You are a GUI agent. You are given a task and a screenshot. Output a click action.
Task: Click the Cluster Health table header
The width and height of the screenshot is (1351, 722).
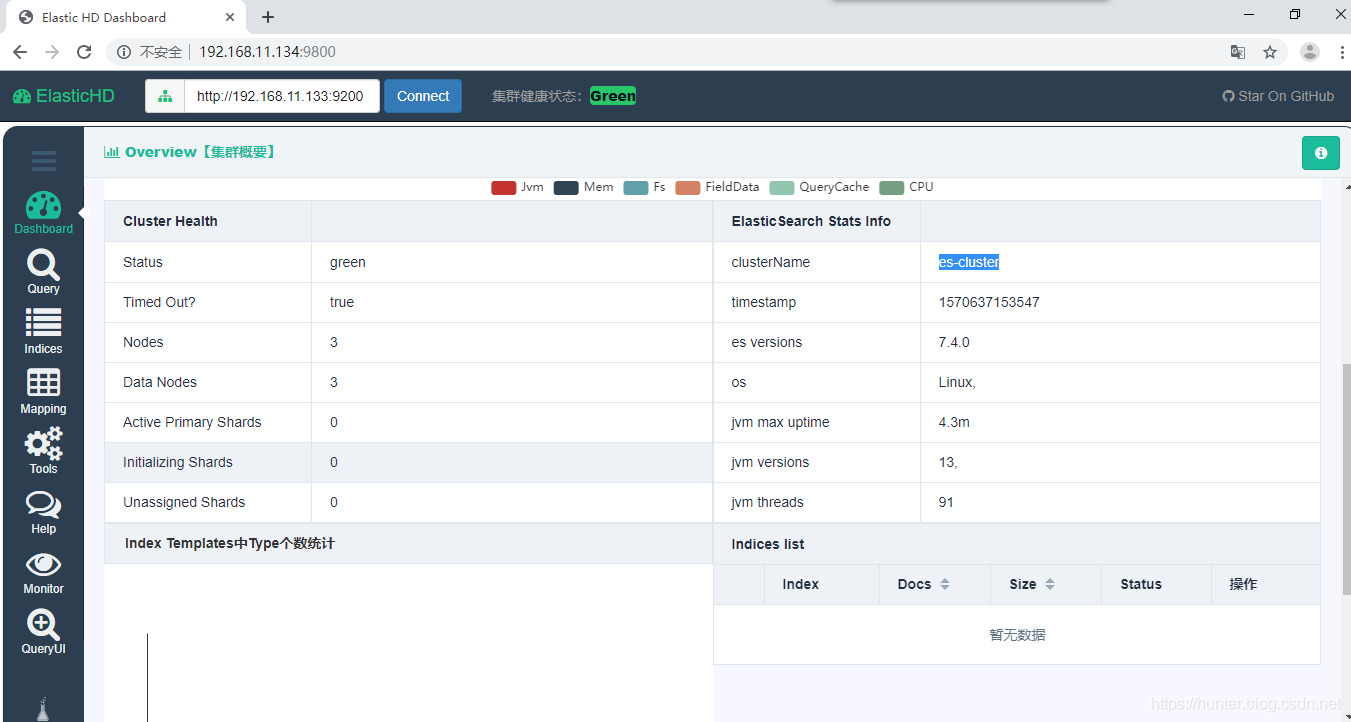[170, 221]
